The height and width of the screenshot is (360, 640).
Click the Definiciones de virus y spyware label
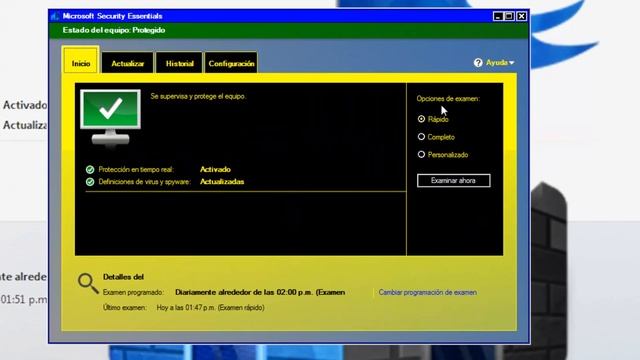coord(144,182)
